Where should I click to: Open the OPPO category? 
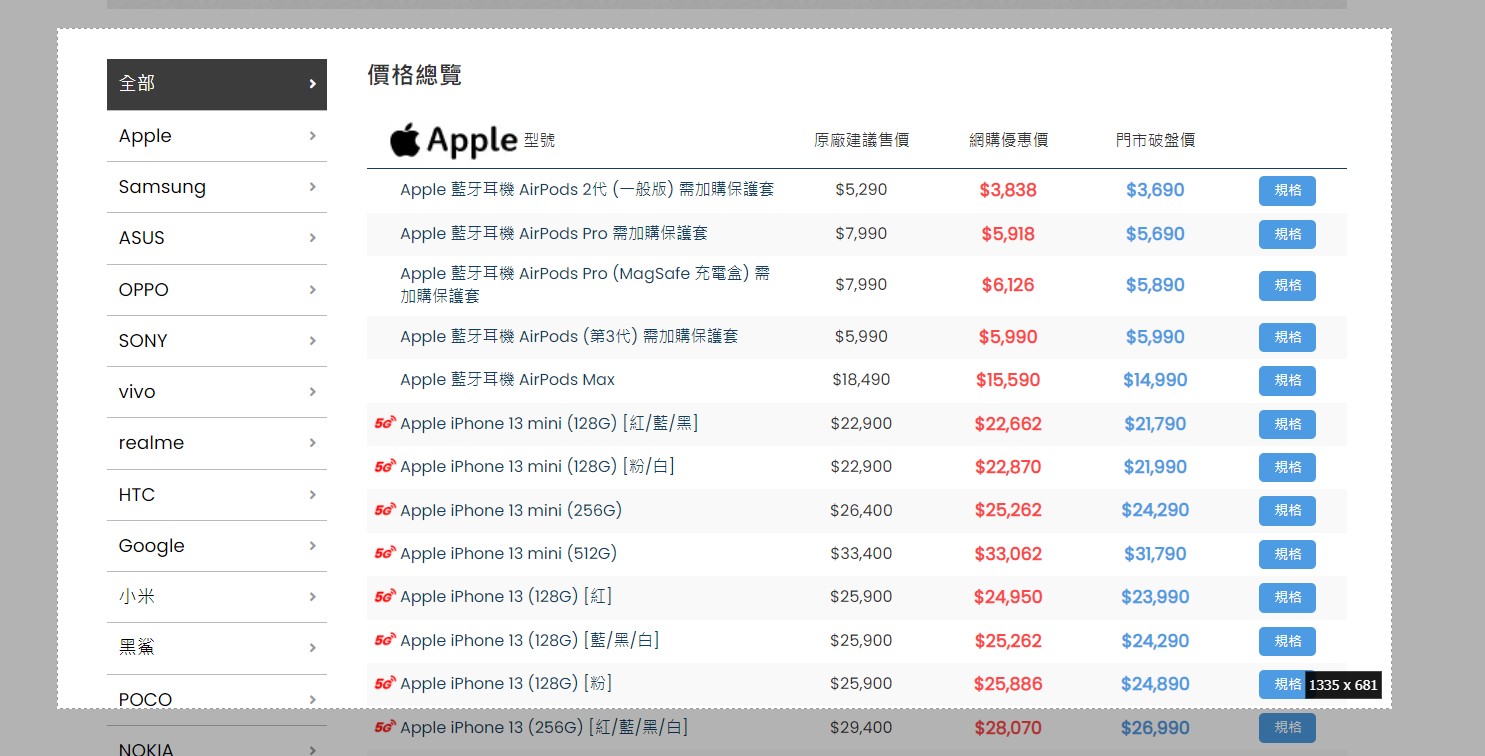(x=217, y=290)
